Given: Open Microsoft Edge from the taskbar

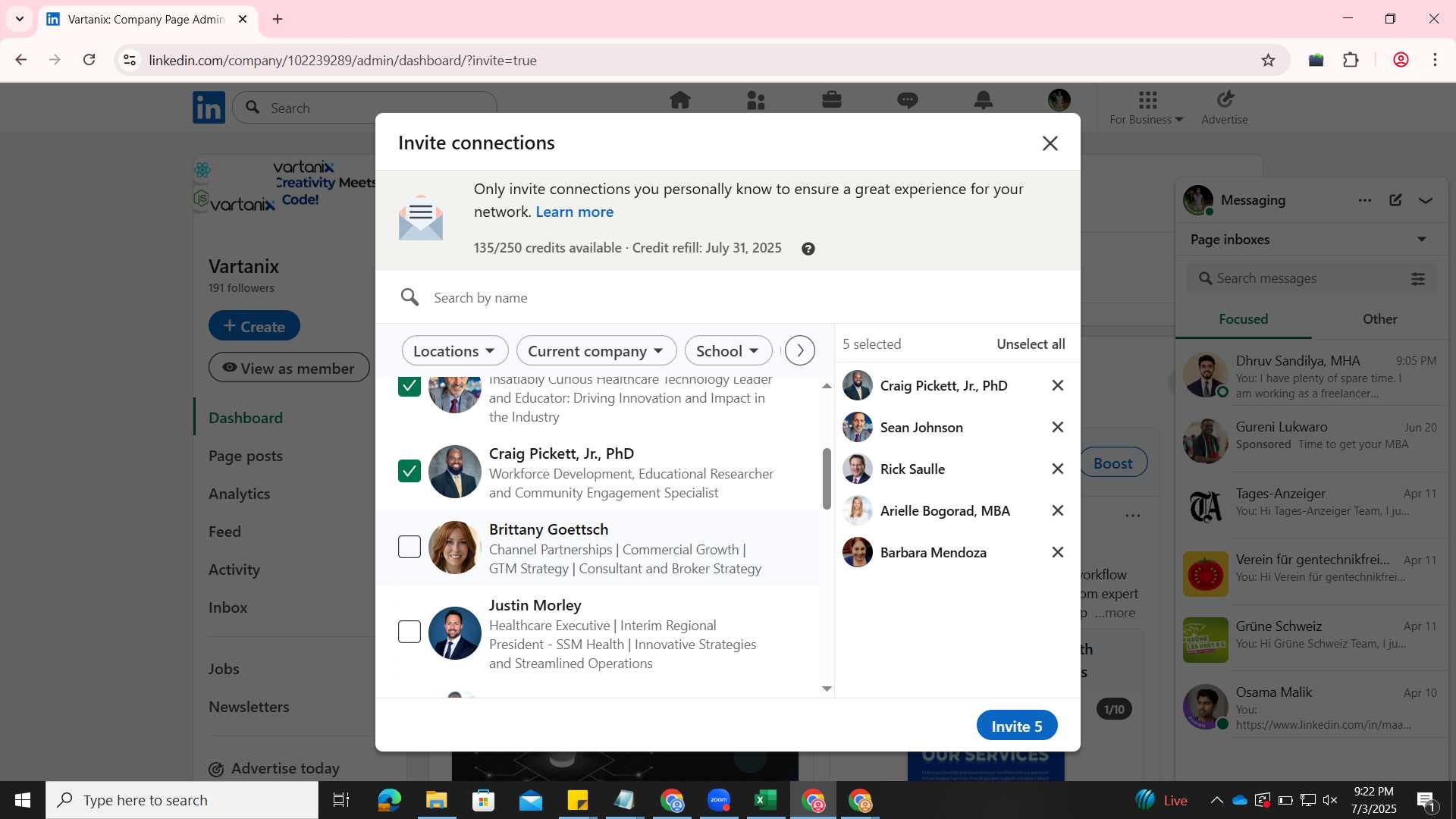Looking at the screenshot, I should 389,800.
